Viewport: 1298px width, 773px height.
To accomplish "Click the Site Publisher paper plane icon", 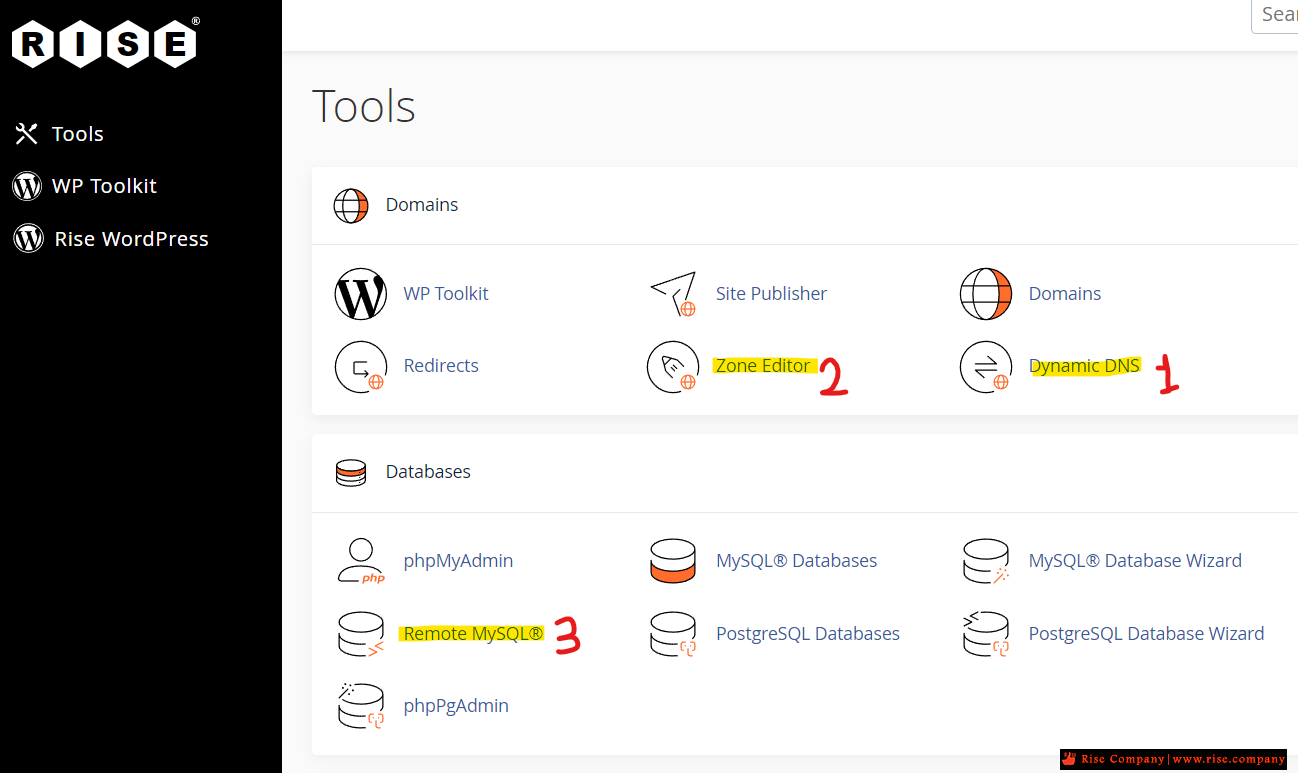I will (673, 294).
